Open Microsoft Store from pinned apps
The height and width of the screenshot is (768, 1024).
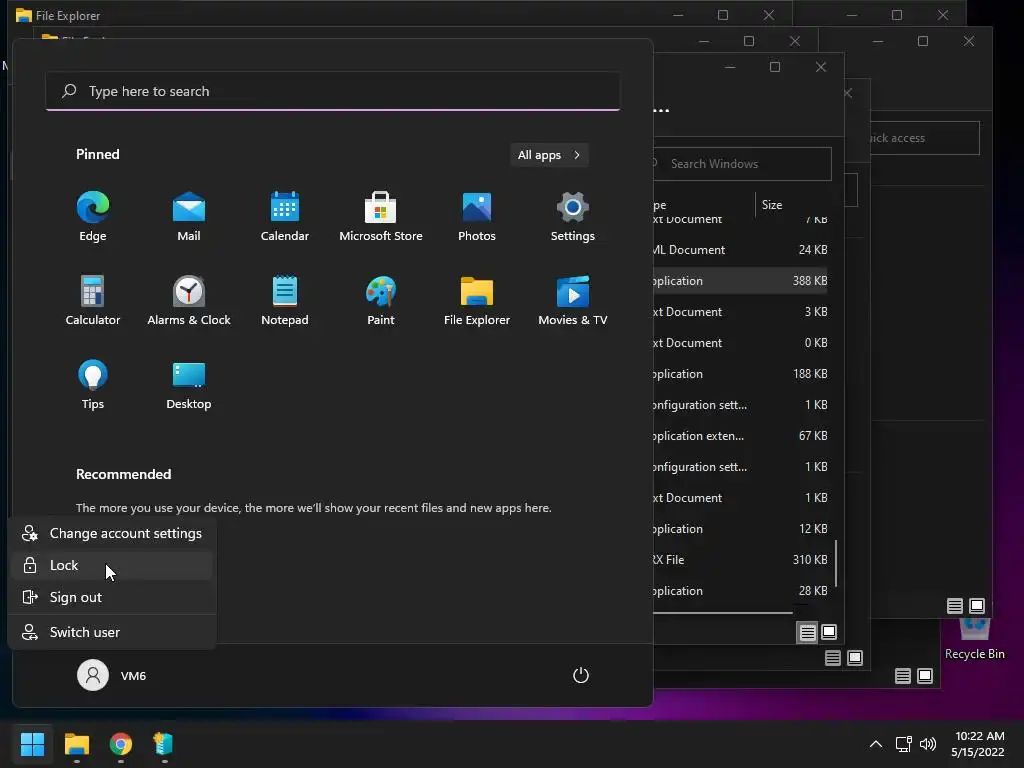[x=381, y=216]
